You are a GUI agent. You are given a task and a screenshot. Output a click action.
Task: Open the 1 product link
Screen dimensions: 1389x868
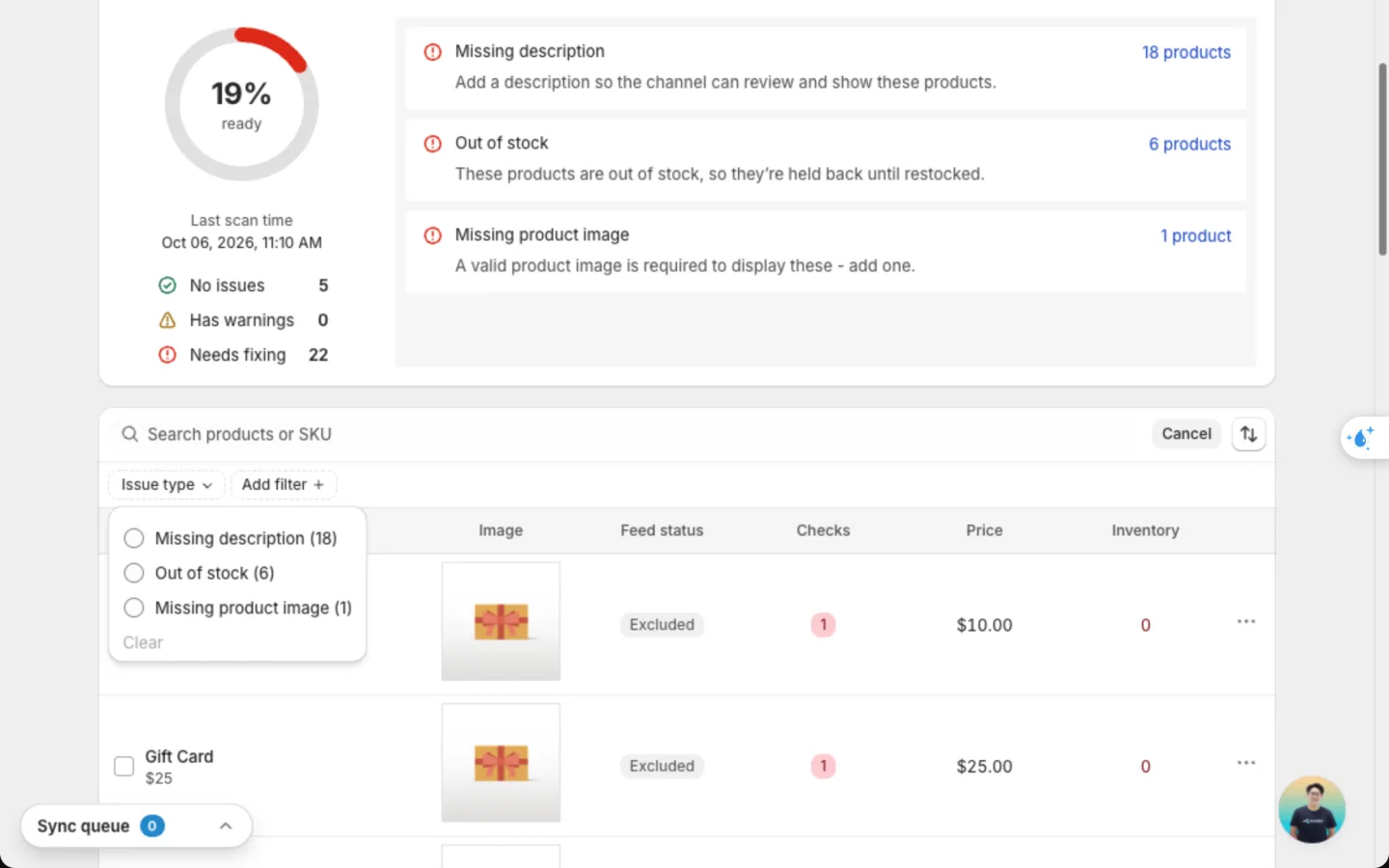pos(1195,235)
